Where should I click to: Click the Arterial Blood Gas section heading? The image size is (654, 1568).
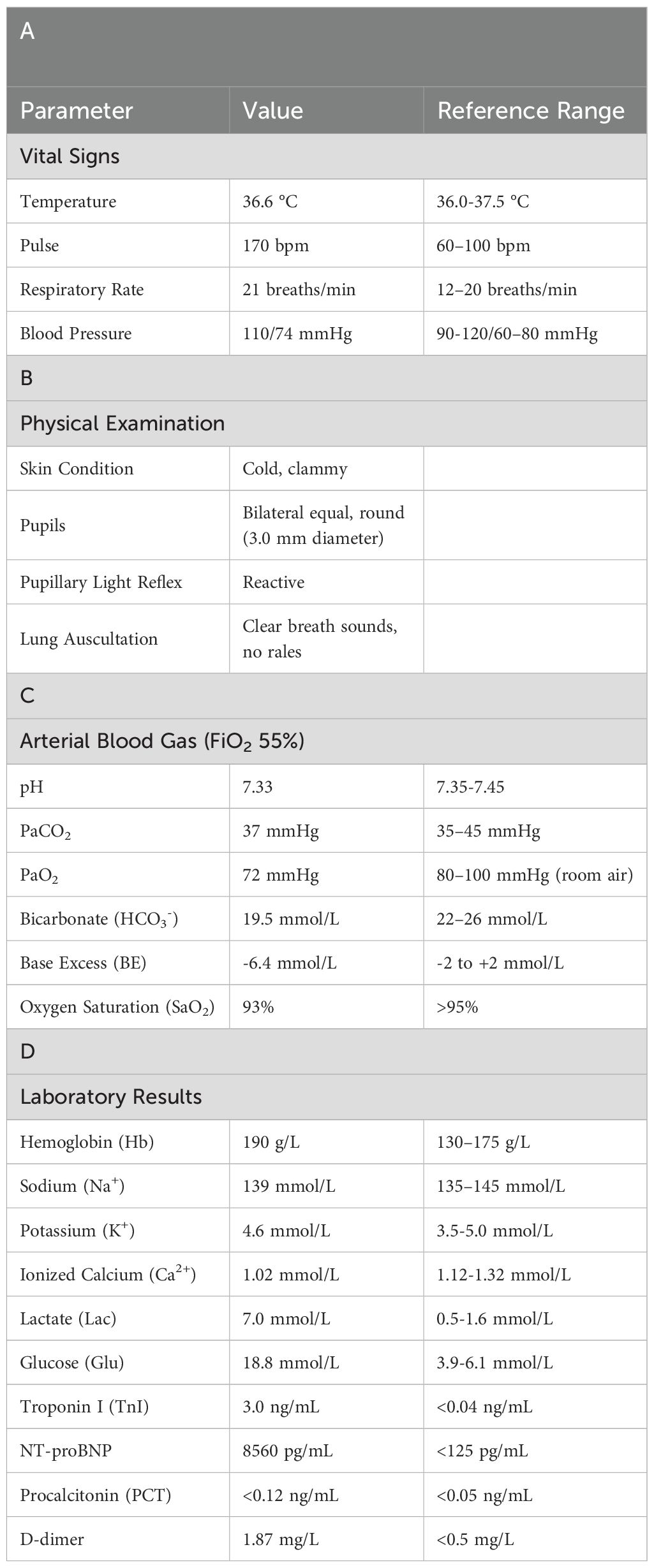click(x=162, y=741)
